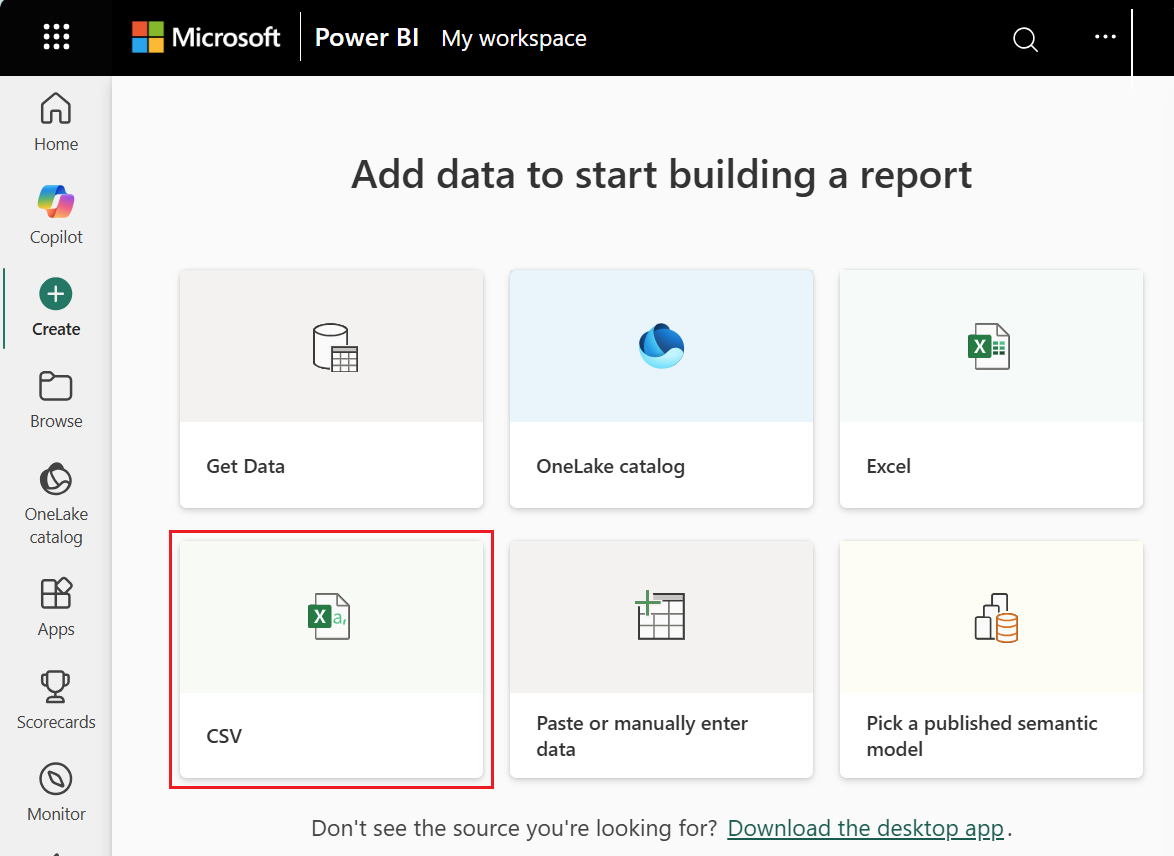1174x856 pixels.
Task: Click the Excel workbook icon
Action: point(989,346)
